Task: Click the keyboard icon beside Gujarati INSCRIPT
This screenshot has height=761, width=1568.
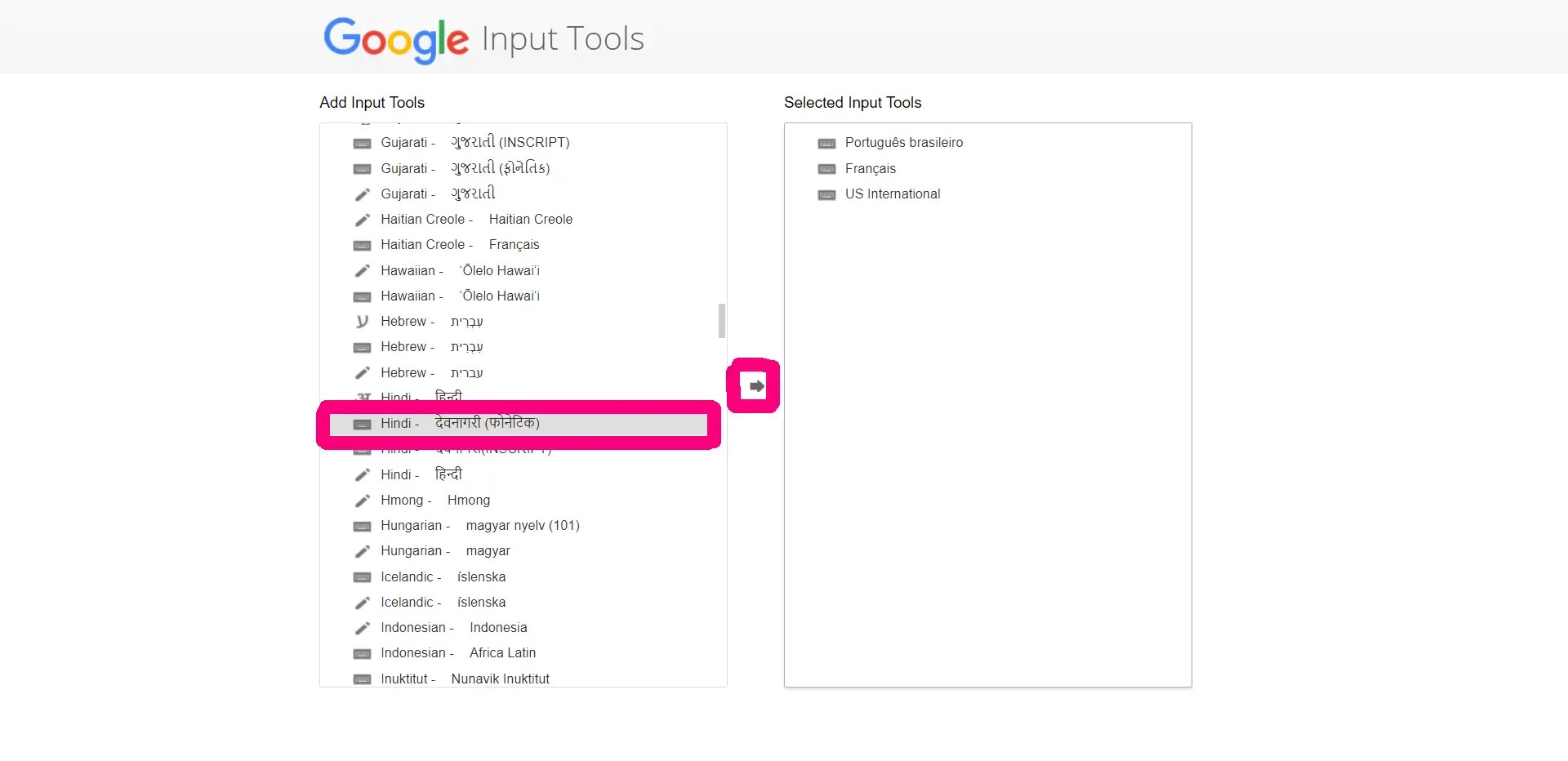Action: tap(362, 143)
